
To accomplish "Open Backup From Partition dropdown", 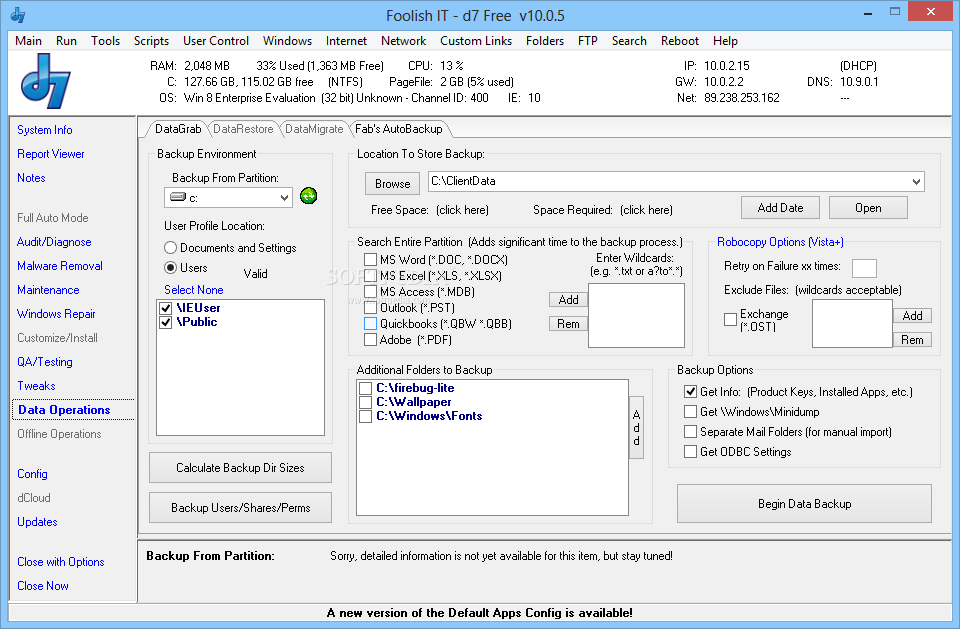I will 284,198.
